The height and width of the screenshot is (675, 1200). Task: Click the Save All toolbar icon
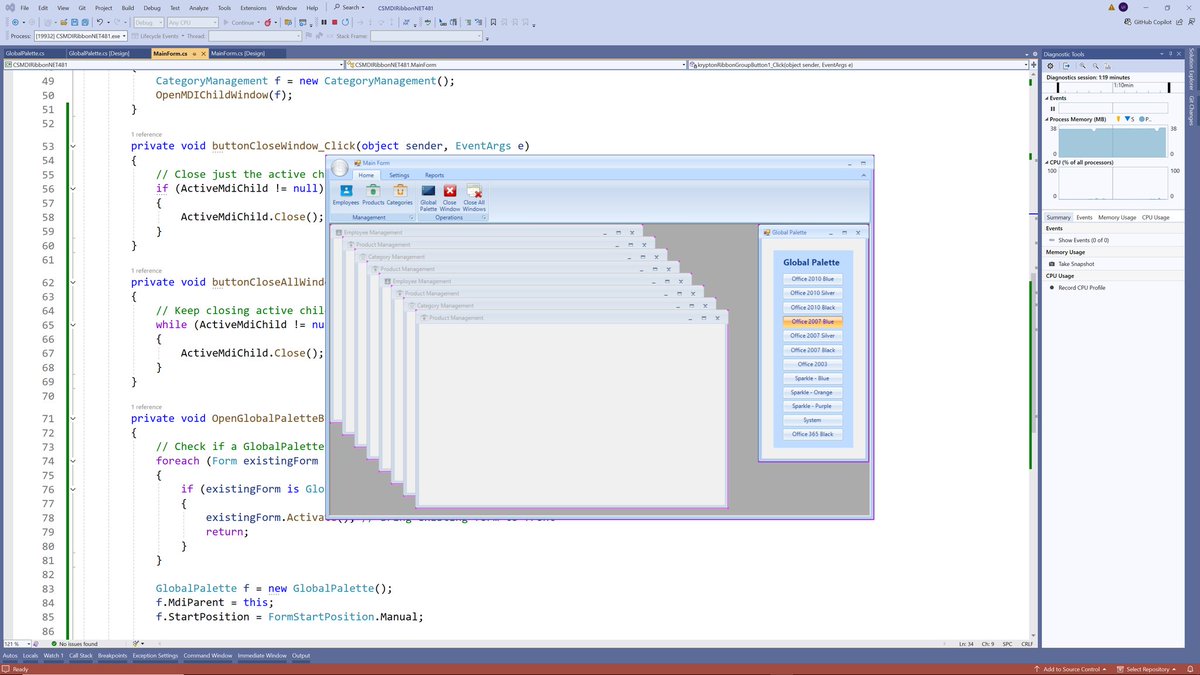[85, 22]
